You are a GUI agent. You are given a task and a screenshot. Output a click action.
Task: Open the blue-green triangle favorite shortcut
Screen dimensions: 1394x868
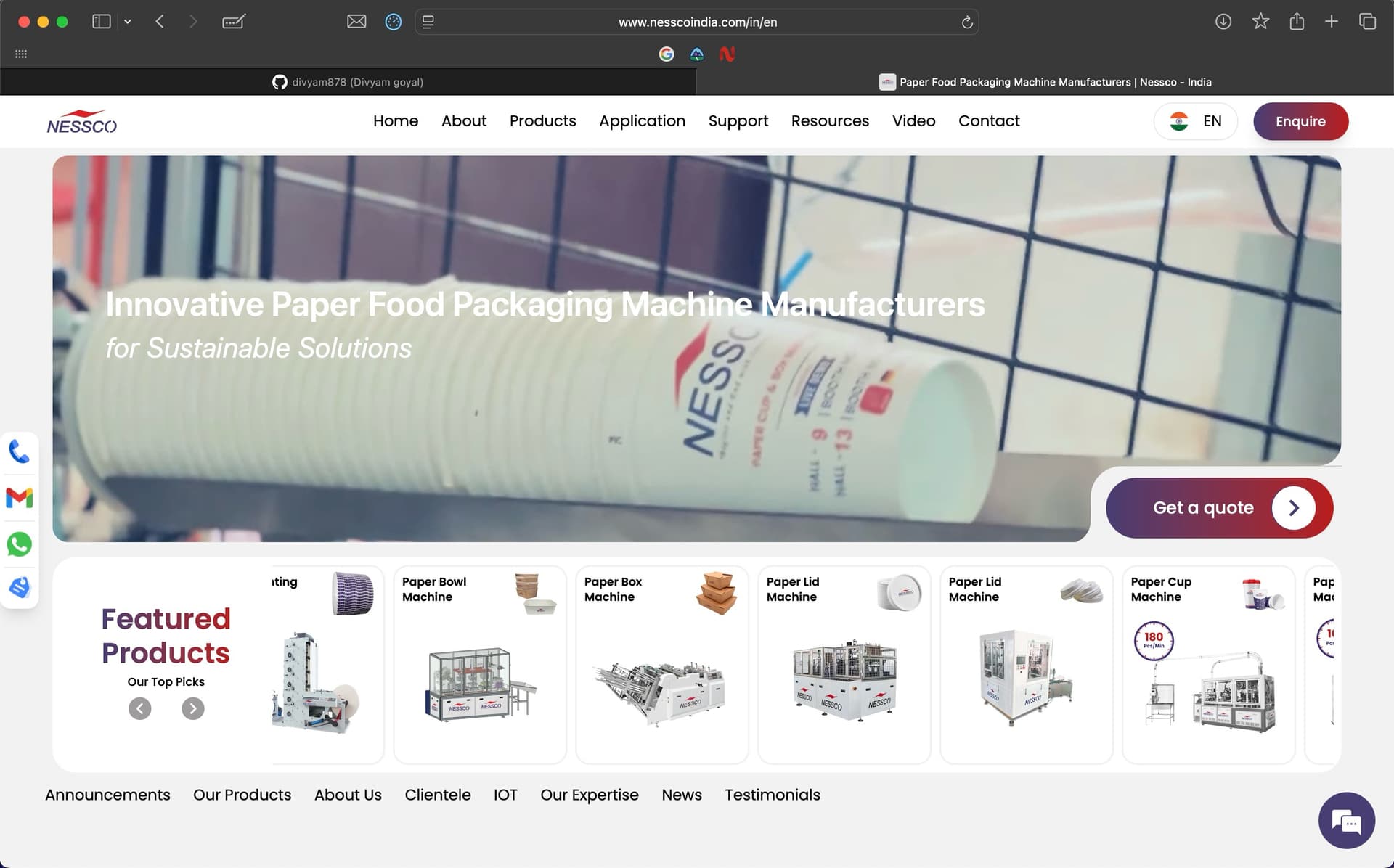(x=697, y=54)
